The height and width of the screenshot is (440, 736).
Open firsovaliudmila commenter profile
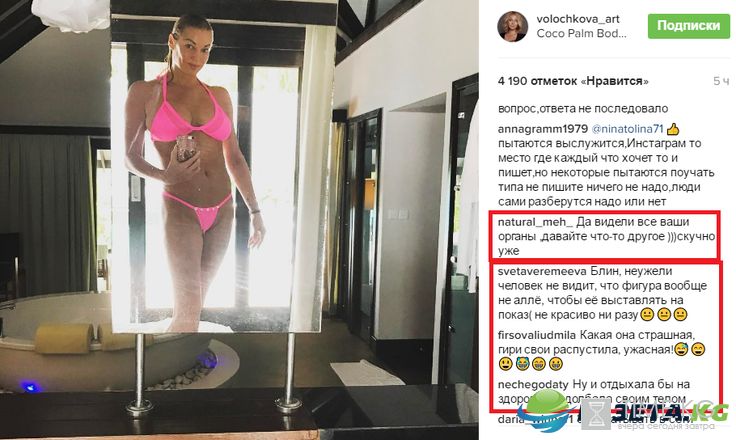click(537, 335)
